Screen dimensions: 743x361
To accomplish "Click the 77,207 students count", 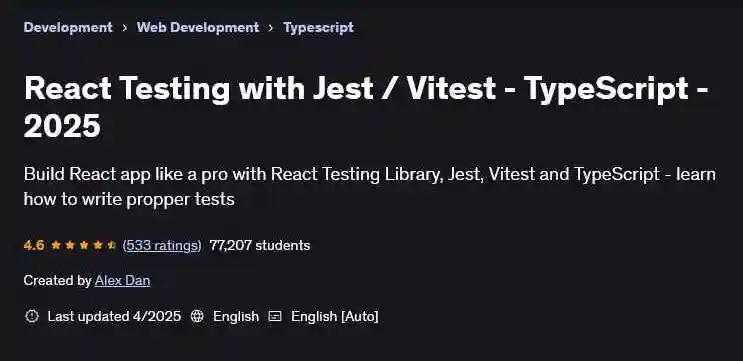I will 260,245.
